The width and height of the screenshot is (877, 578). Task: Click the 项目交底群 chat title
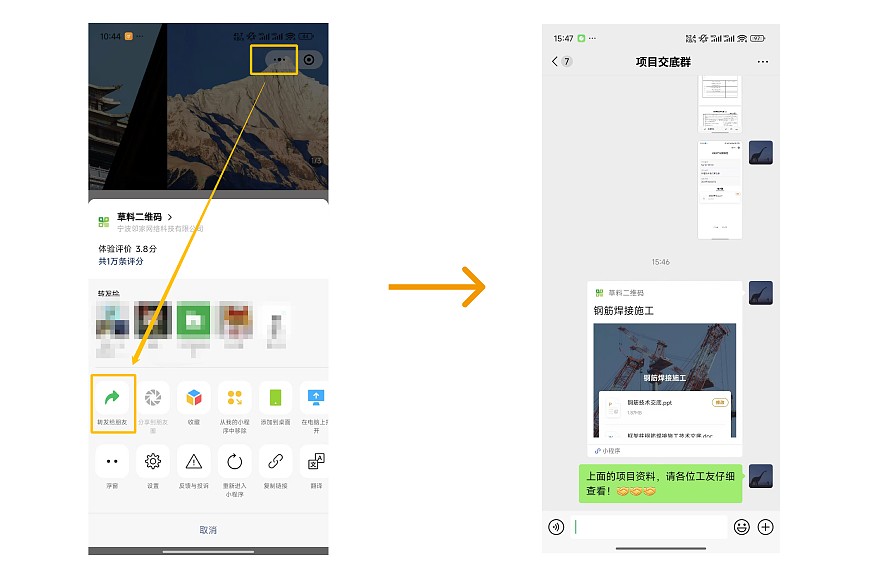point(663,62)
